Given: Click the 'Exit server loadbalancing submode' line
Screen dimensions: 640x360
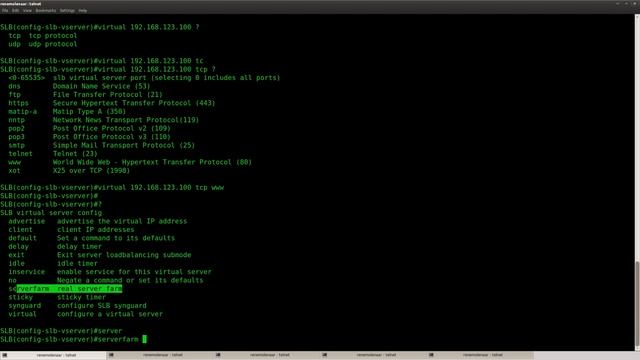Looking at the screenshot, I should pos(100,255).
